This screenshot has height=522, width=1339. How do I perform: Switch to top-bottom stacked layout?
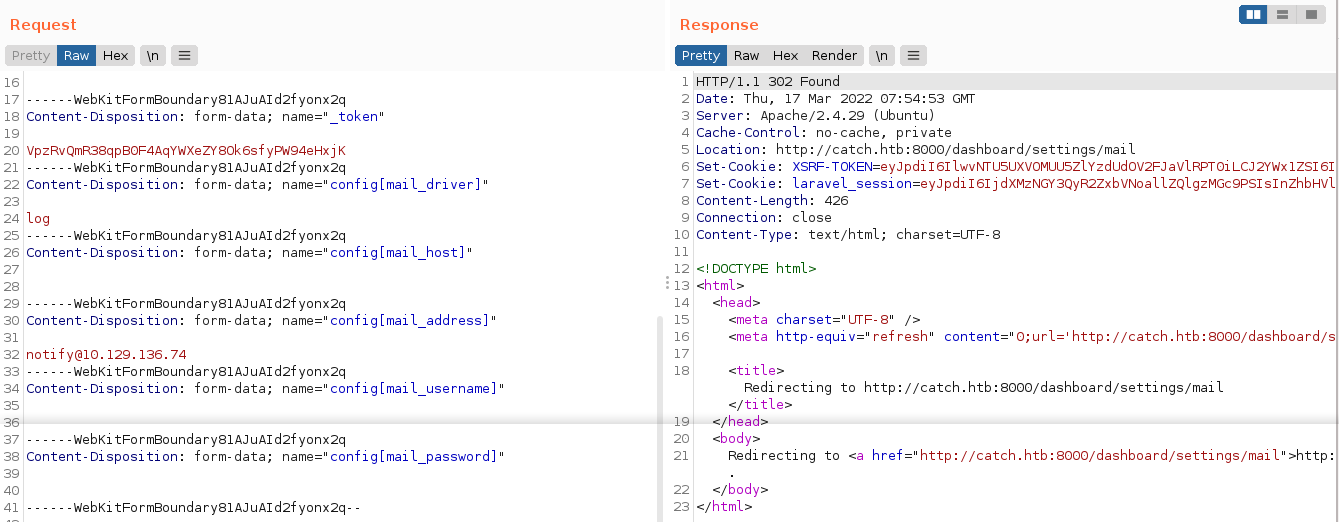click(x=1282, y=14)
